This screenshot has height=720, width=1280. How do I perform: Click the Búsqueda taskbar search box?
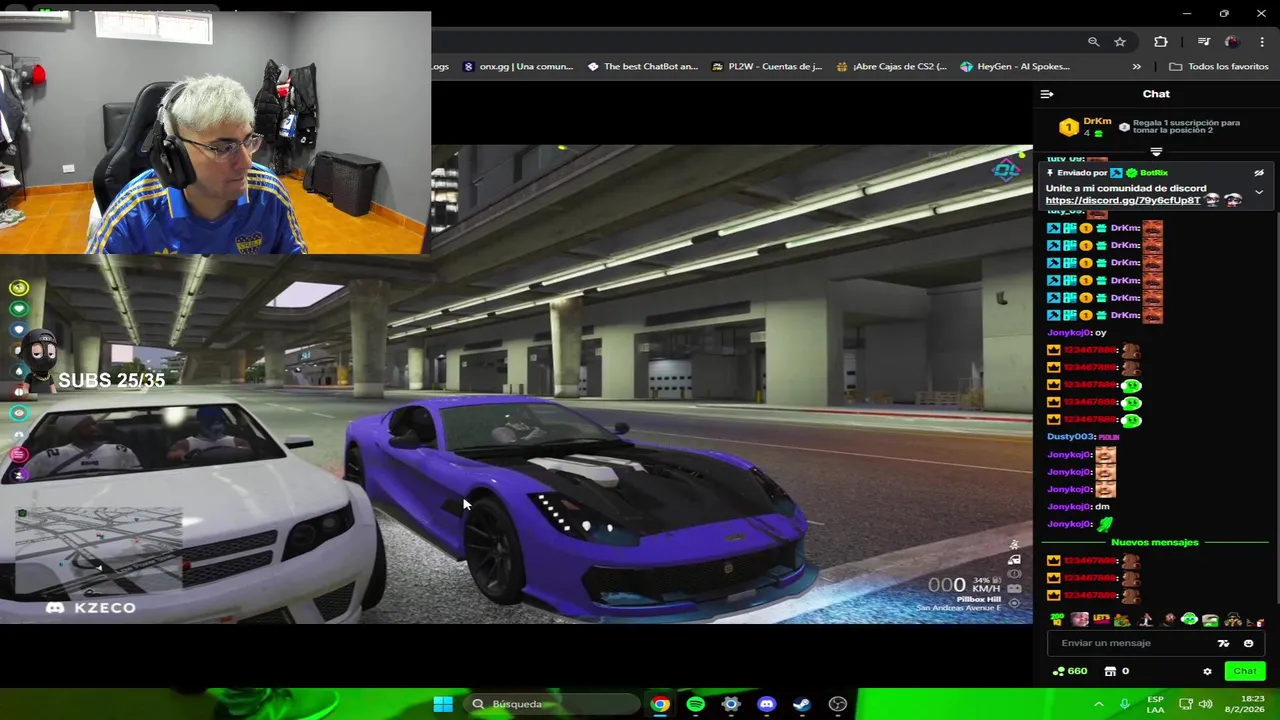(551, 704)
